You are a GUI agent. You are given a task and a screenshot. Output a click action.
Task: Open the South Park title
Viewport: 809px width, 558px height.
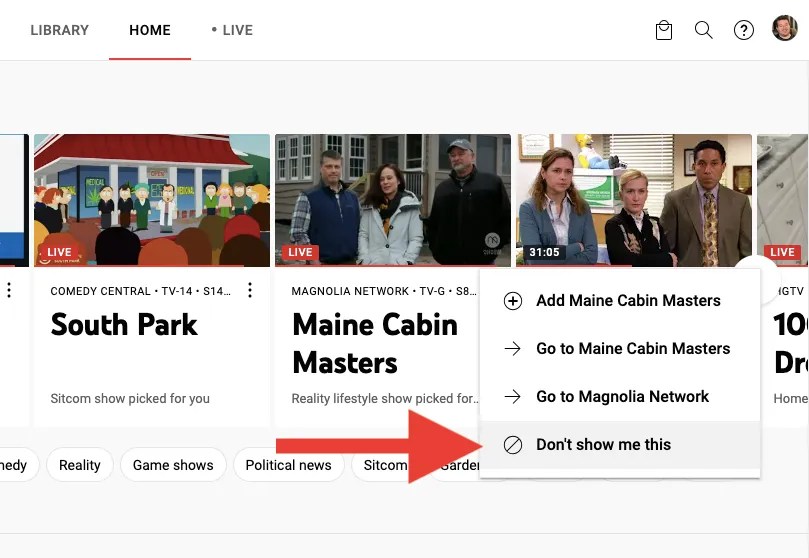click(124, 325)
